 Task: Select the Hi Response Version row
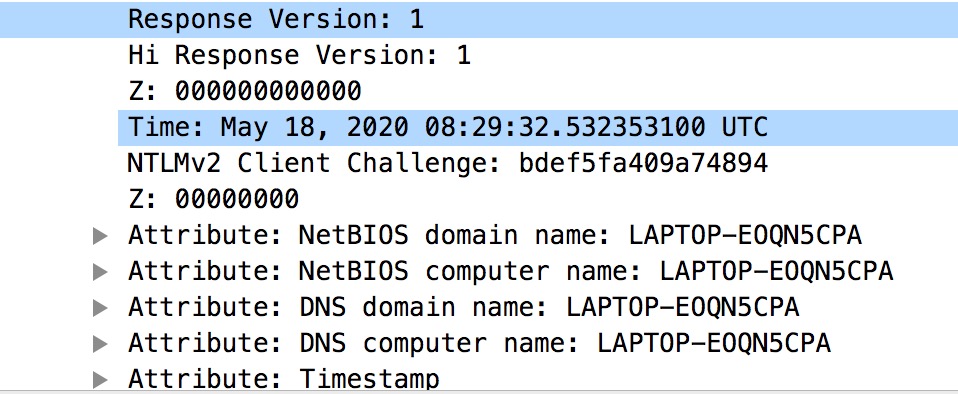(x=299, y=56)
